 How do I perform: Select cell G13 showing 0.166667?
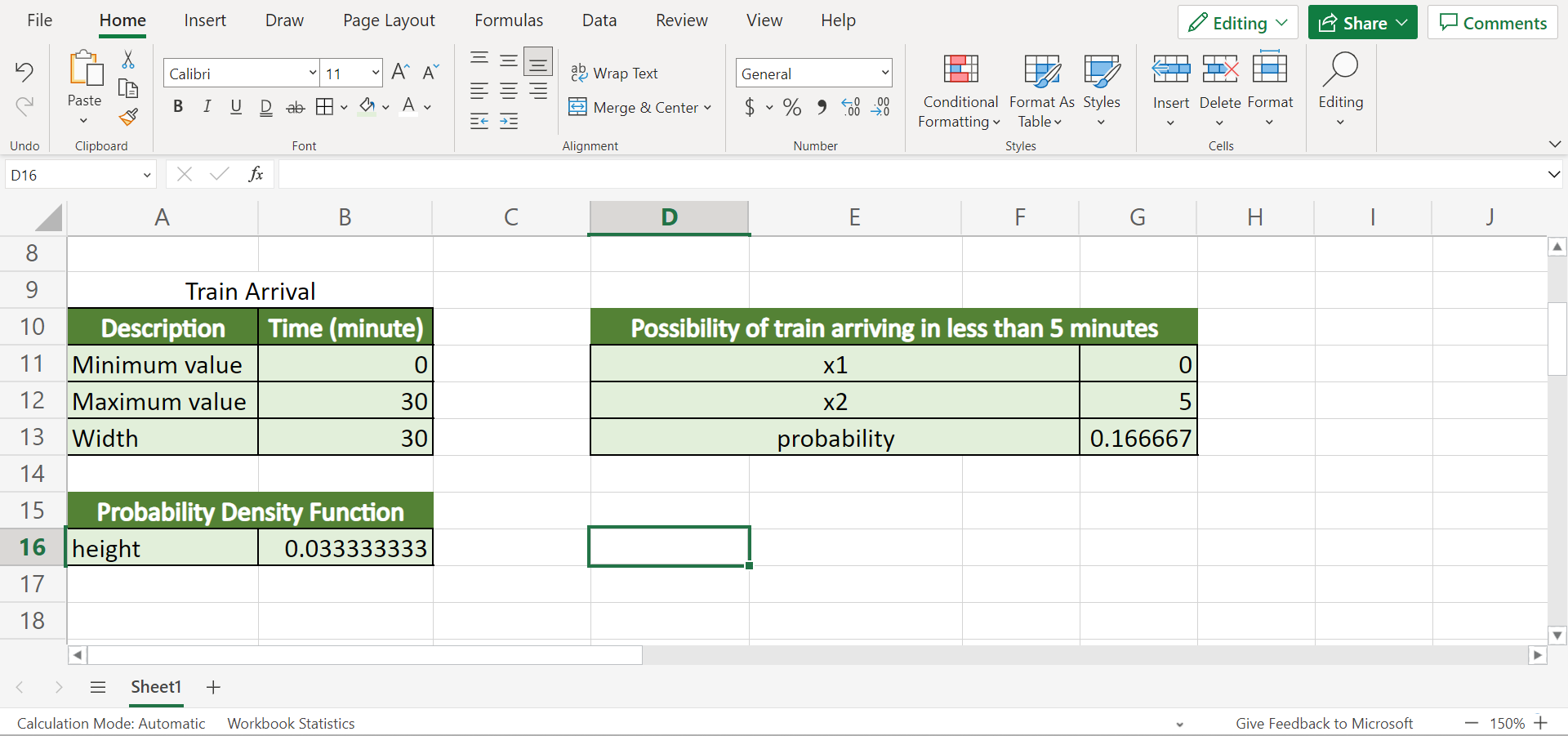click(x=1138, y=438)
